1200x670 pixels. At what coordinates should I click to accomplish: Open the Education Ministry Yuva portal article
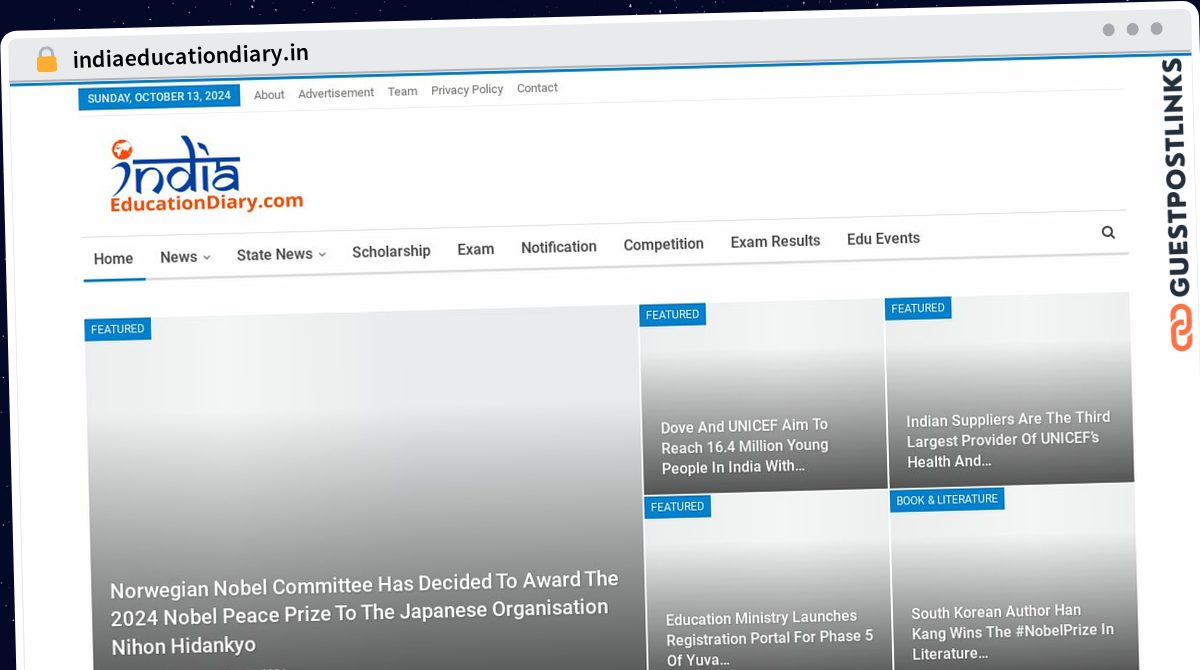[770, 638]
